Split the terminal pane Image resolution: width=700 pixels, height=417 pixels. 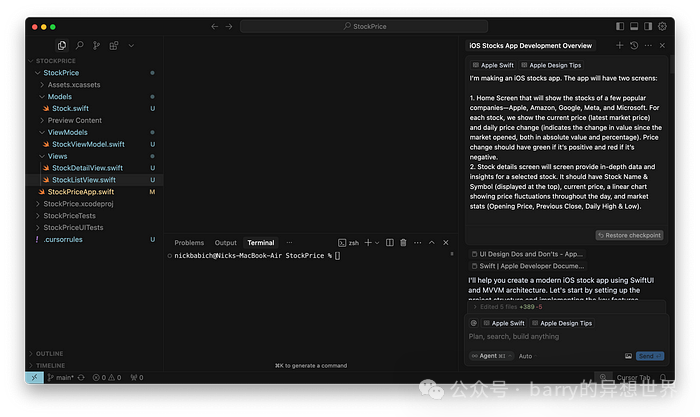(x=390, y=243)
